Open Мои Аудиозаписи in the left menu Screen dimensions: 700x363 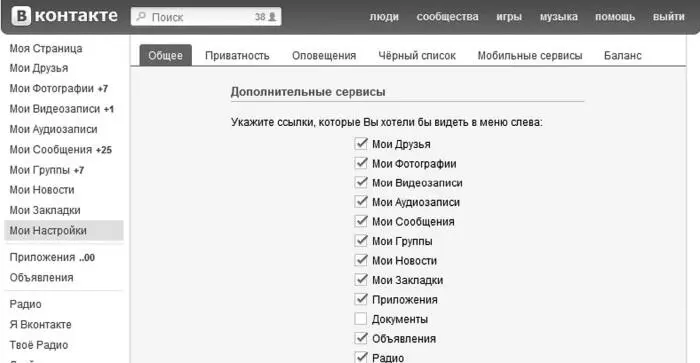point(54,129)
